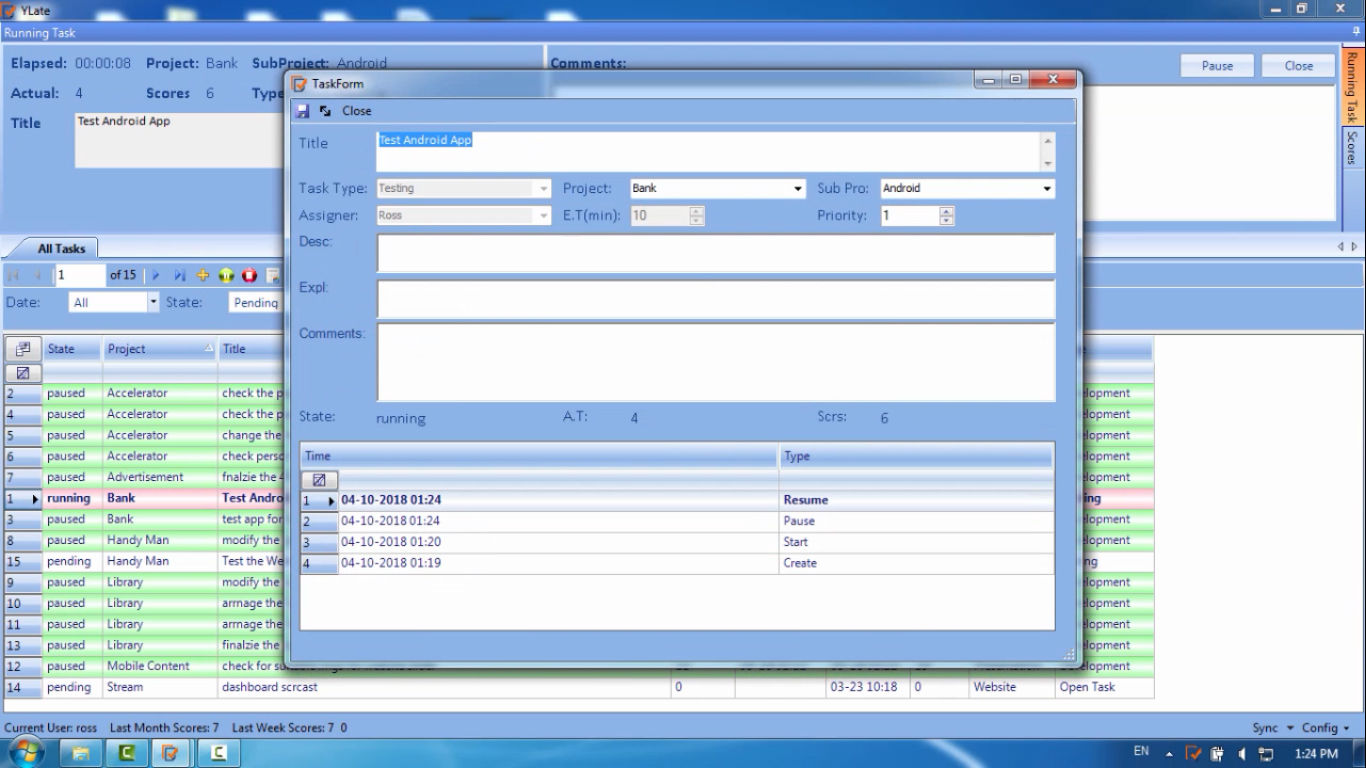Click the YLate title bar icon
The image size is (1366, 768).
9,10
